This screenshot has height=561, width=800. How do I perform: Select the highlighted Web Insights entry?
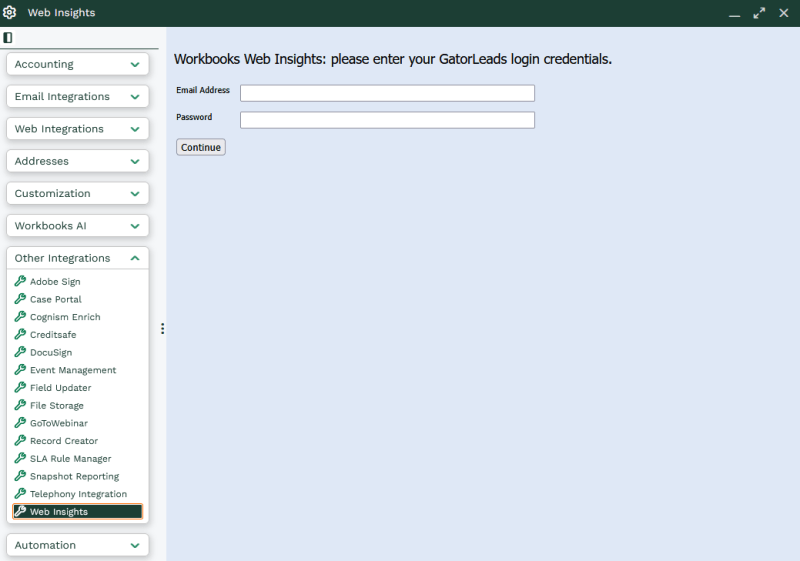[x=78, y=512]
